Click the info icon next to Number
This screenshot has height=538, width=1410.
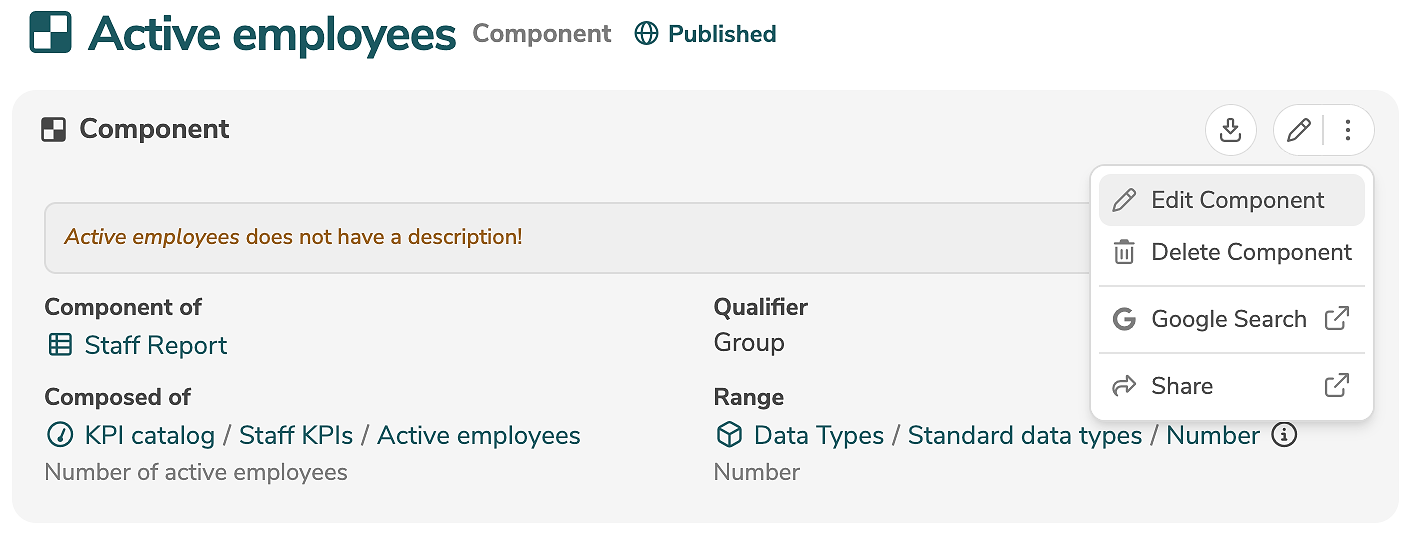coord(1284,436)
